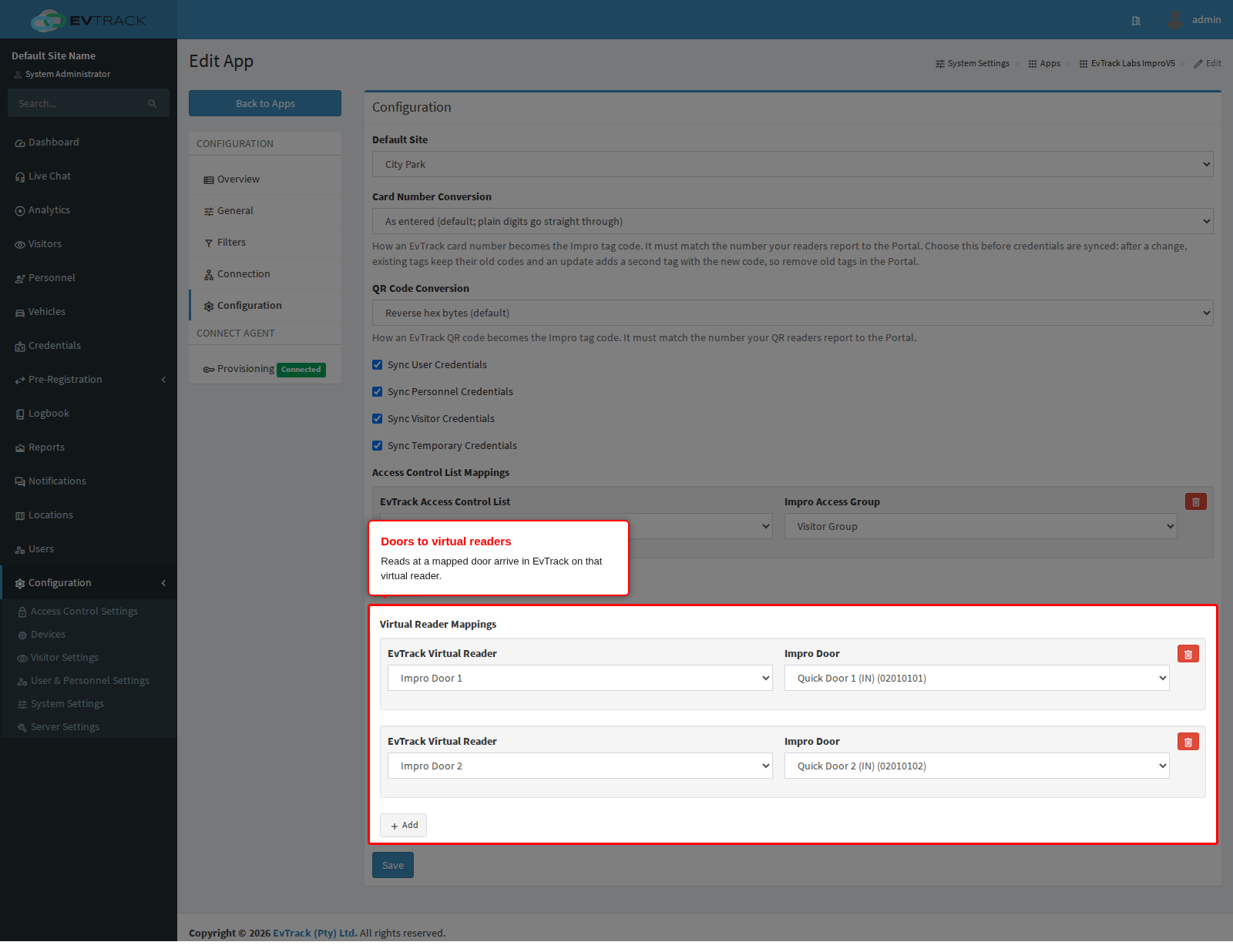The width and height of the screenshot is (1233, 952).
Task: Open Live Chat in the sidebar
Action: [x=89, y=176]
